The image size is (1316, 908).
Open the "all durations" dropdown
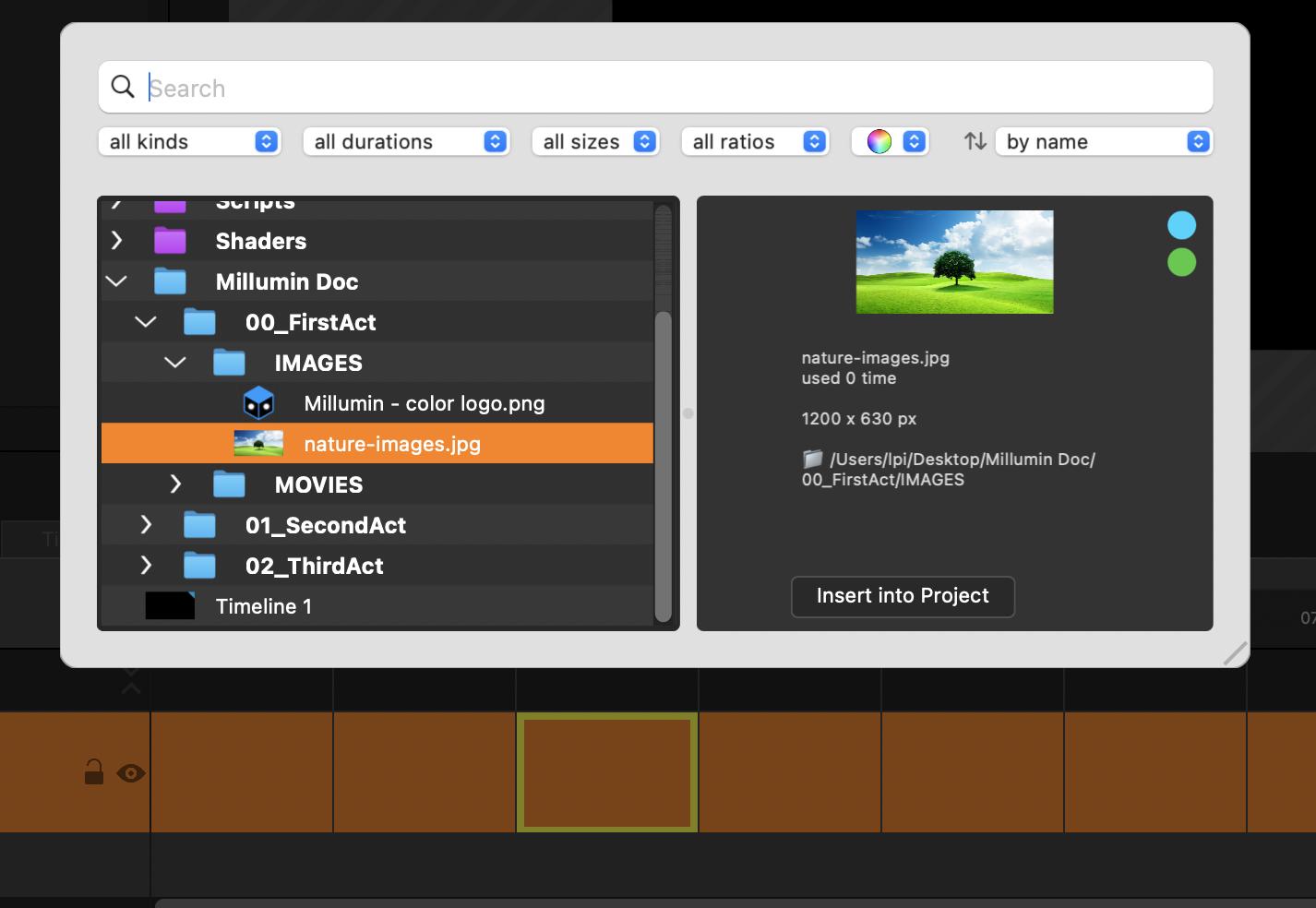406,141
